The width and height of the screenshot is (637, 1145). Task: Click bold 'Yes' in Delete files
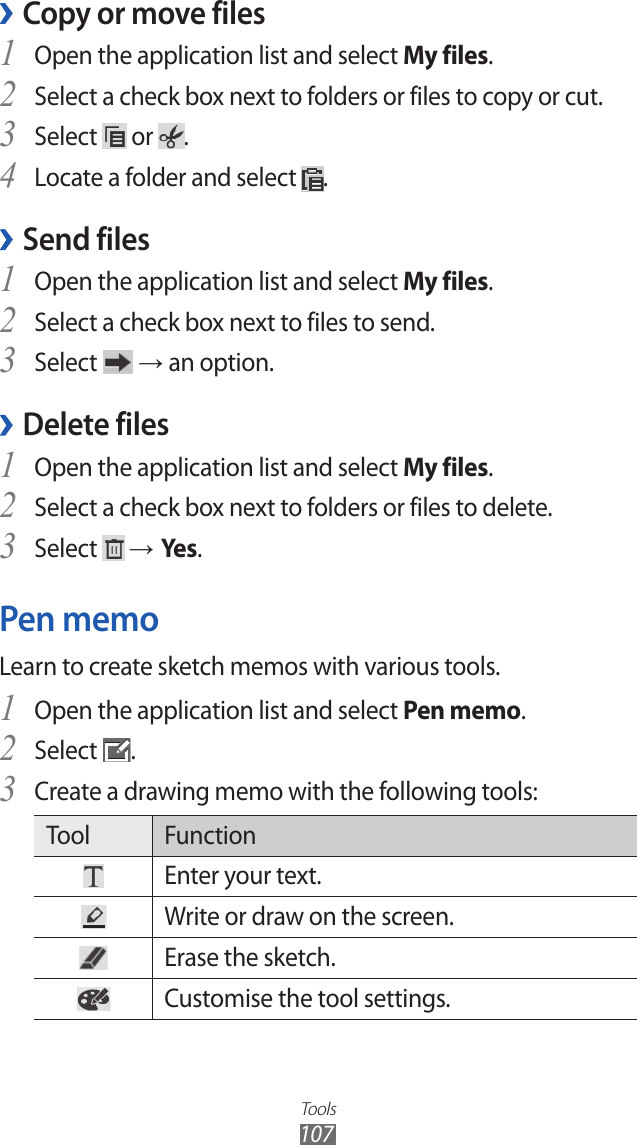[x=179, y=549]
